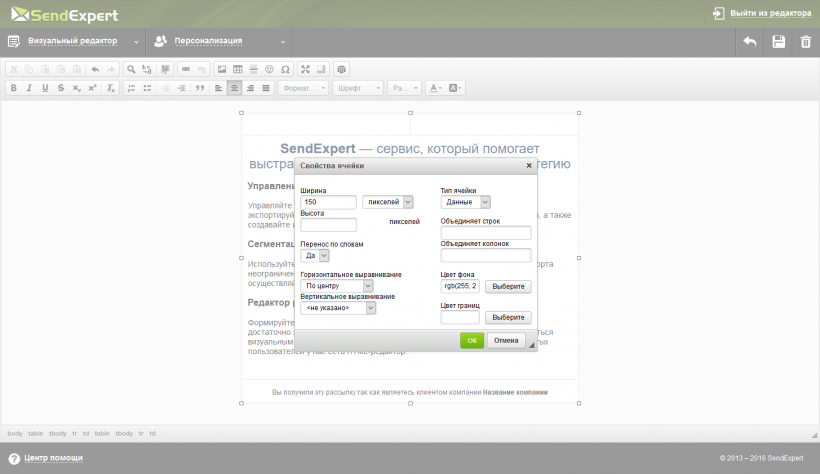This screenshot has height=474, width=820.
Task: Insert a link with the chain icon
Action: tap(186, 69)
